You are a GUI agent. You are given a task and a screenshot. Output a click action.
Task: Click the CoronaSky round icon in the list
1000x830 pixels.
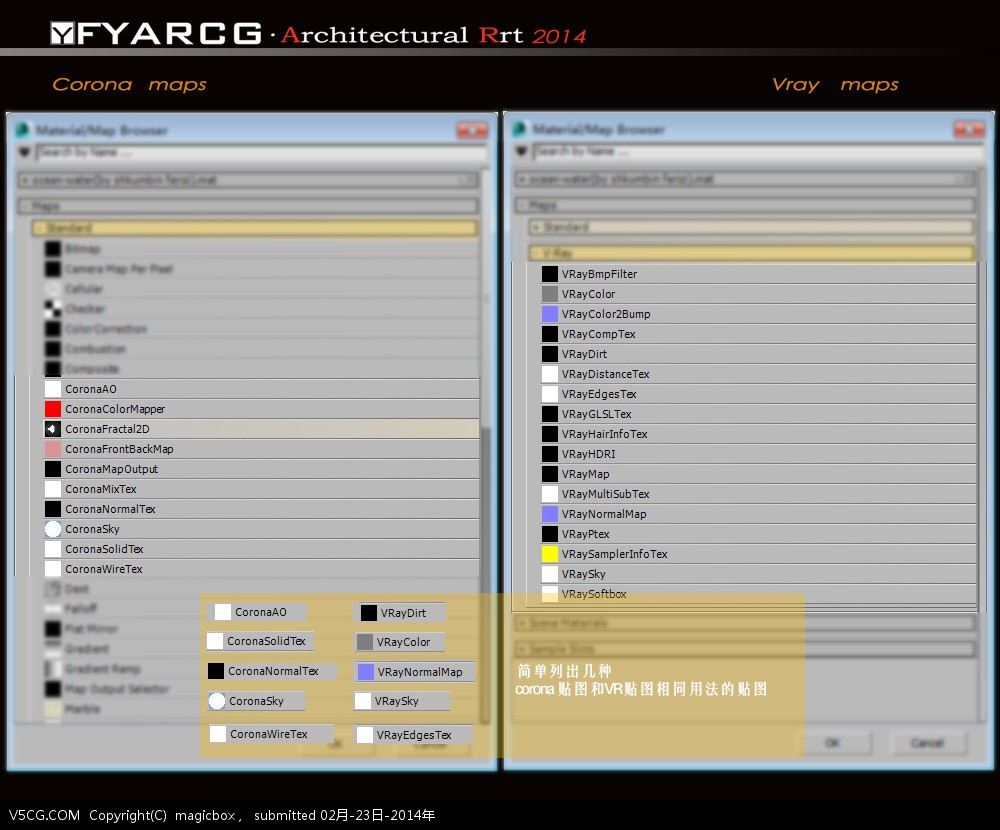pos(53,529)
